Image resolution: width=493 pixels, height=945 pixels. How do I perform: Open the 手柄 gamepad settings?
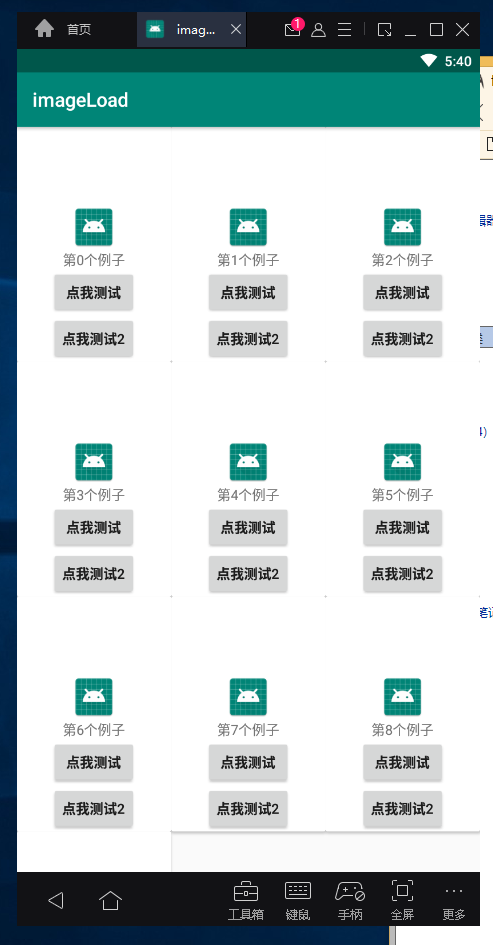[350, 901]
